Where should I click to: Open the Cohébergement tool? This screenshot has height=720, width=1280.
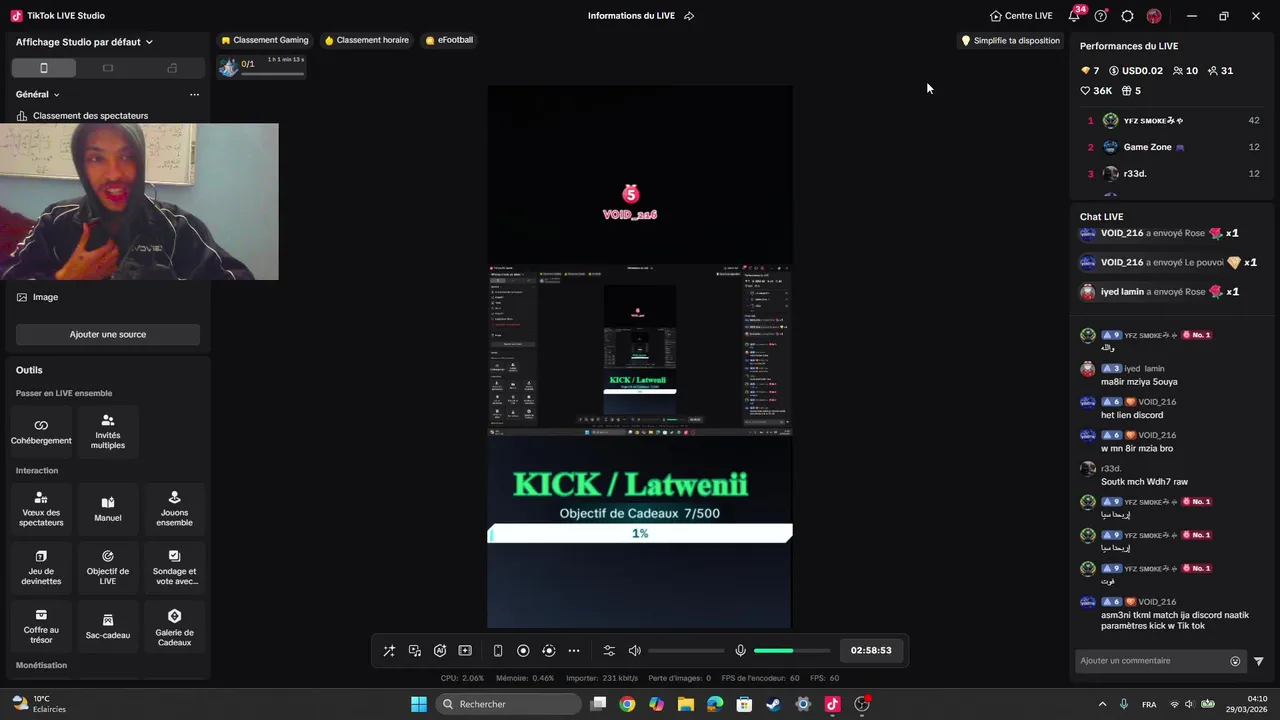(x=41, y=432)
